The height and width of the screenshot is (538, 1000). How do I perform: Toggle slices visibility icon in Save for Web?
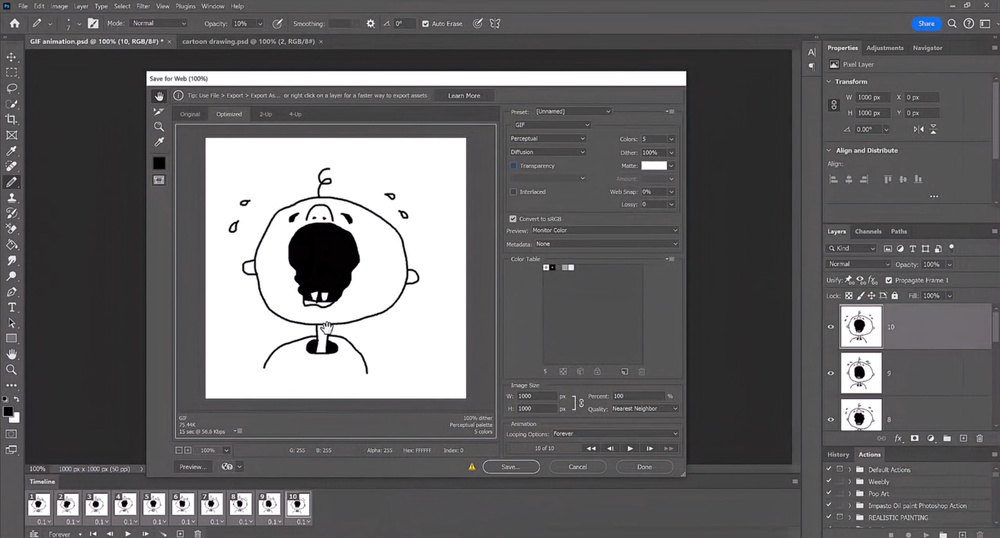tap(159, 179)
